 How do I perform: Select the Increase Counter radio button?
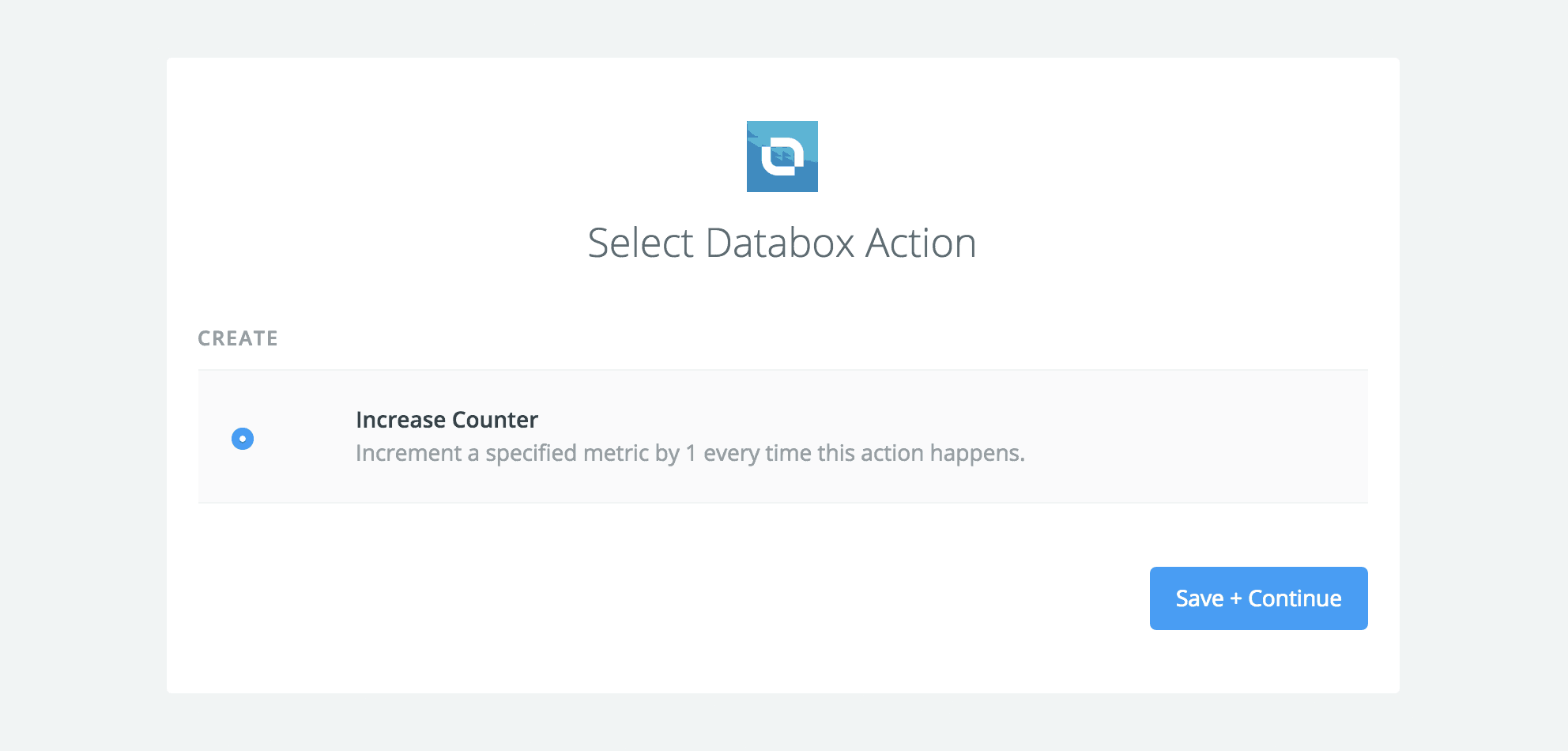(x=243, y=439)
